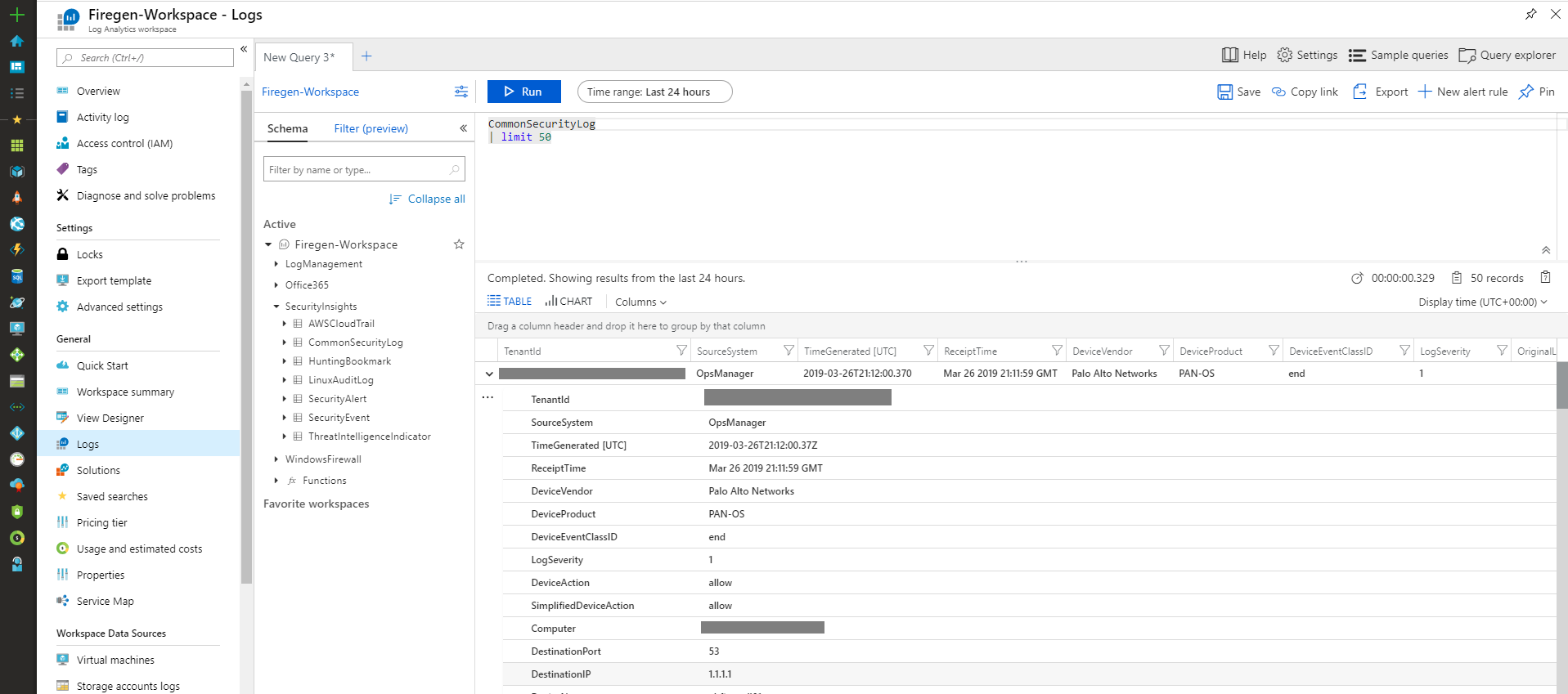The height and width of the screenshot is (694, 1568).
Task: Open Activity log in workspace menu
Action: point(103,117)
